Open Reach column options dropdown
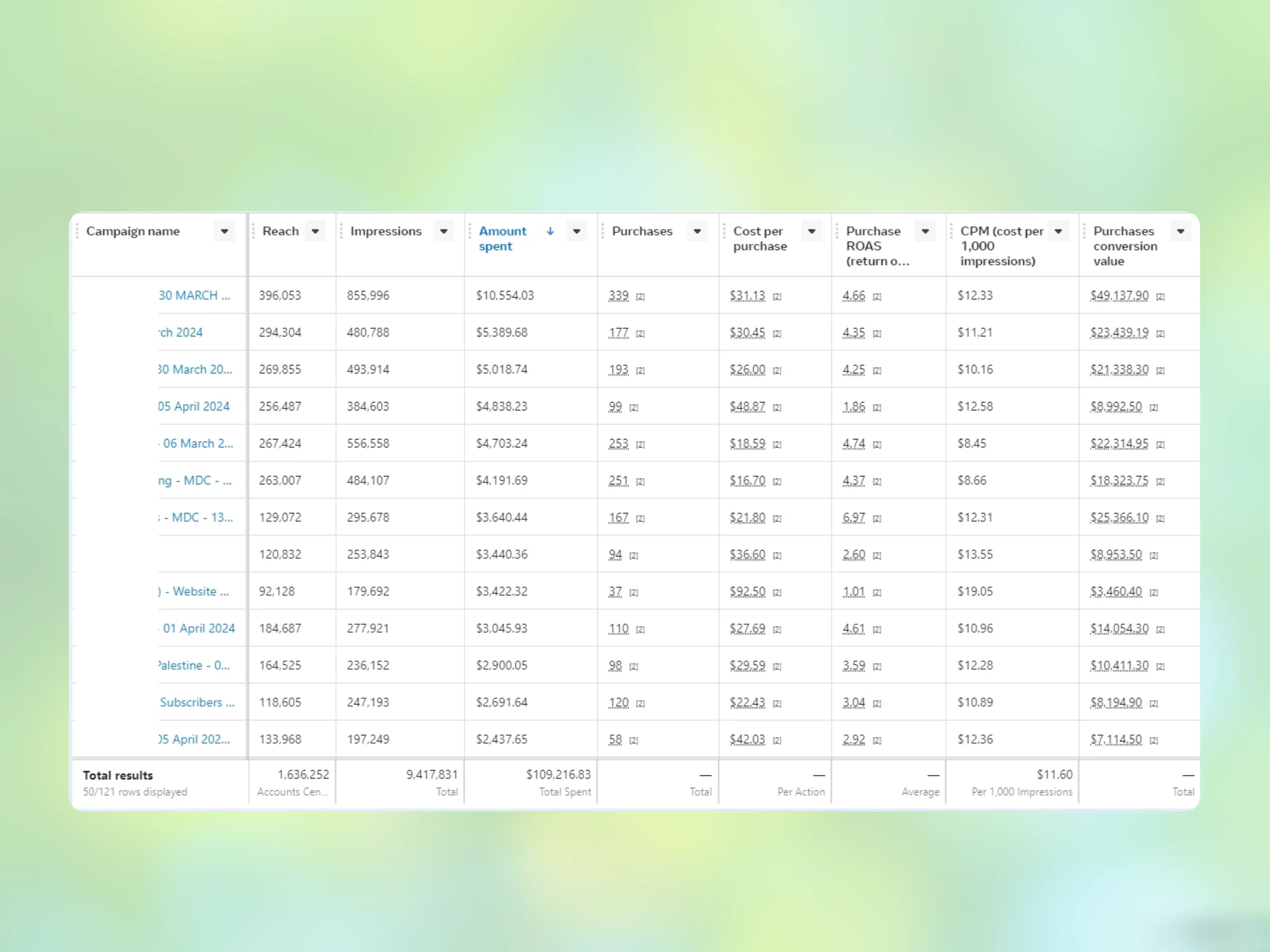Image resolution: width=1270 pixels, height=952 pixels. click(x=315, y=231)
